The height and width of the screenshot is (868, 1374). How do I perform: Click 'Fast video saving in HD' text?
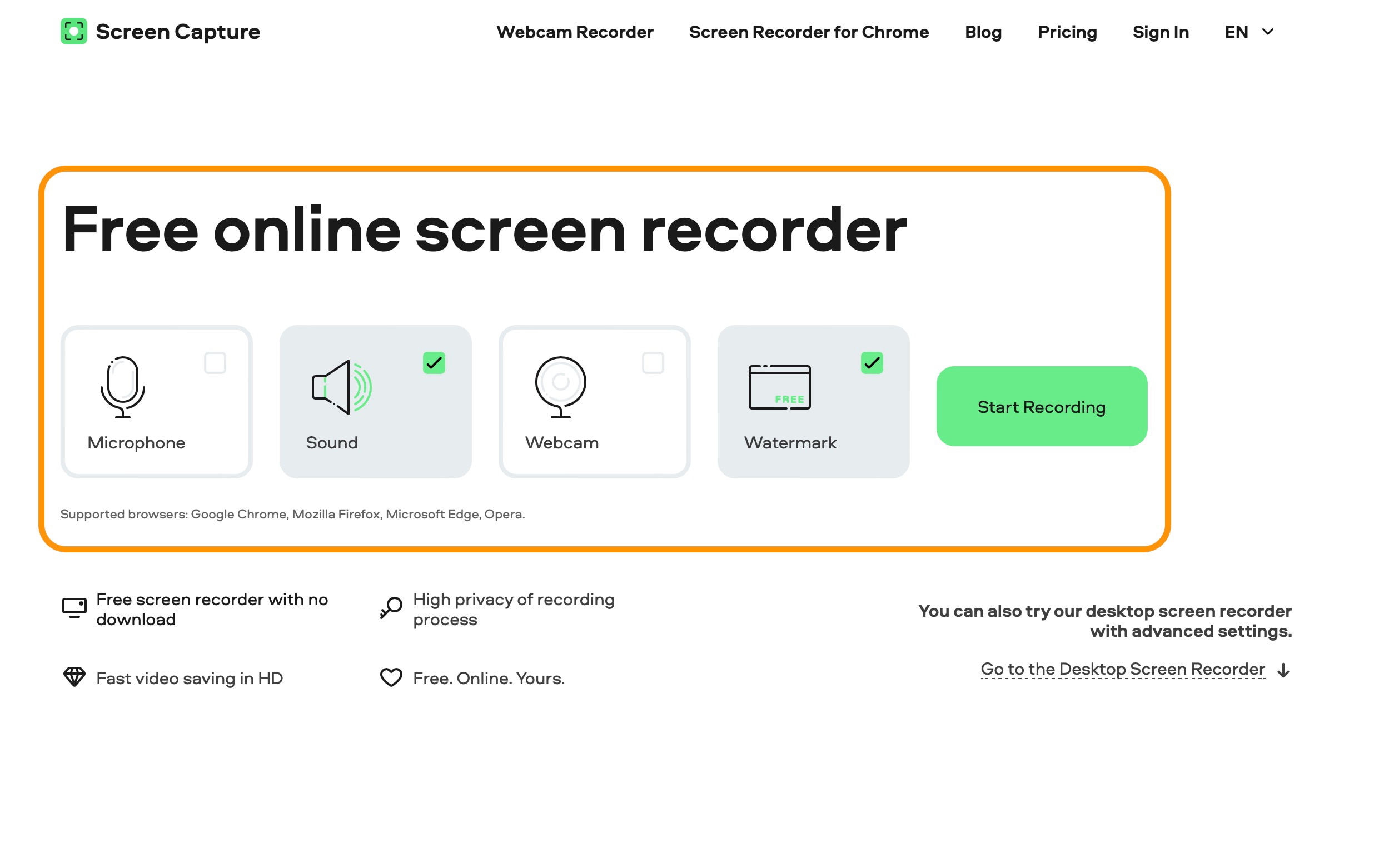pos(190,678)
